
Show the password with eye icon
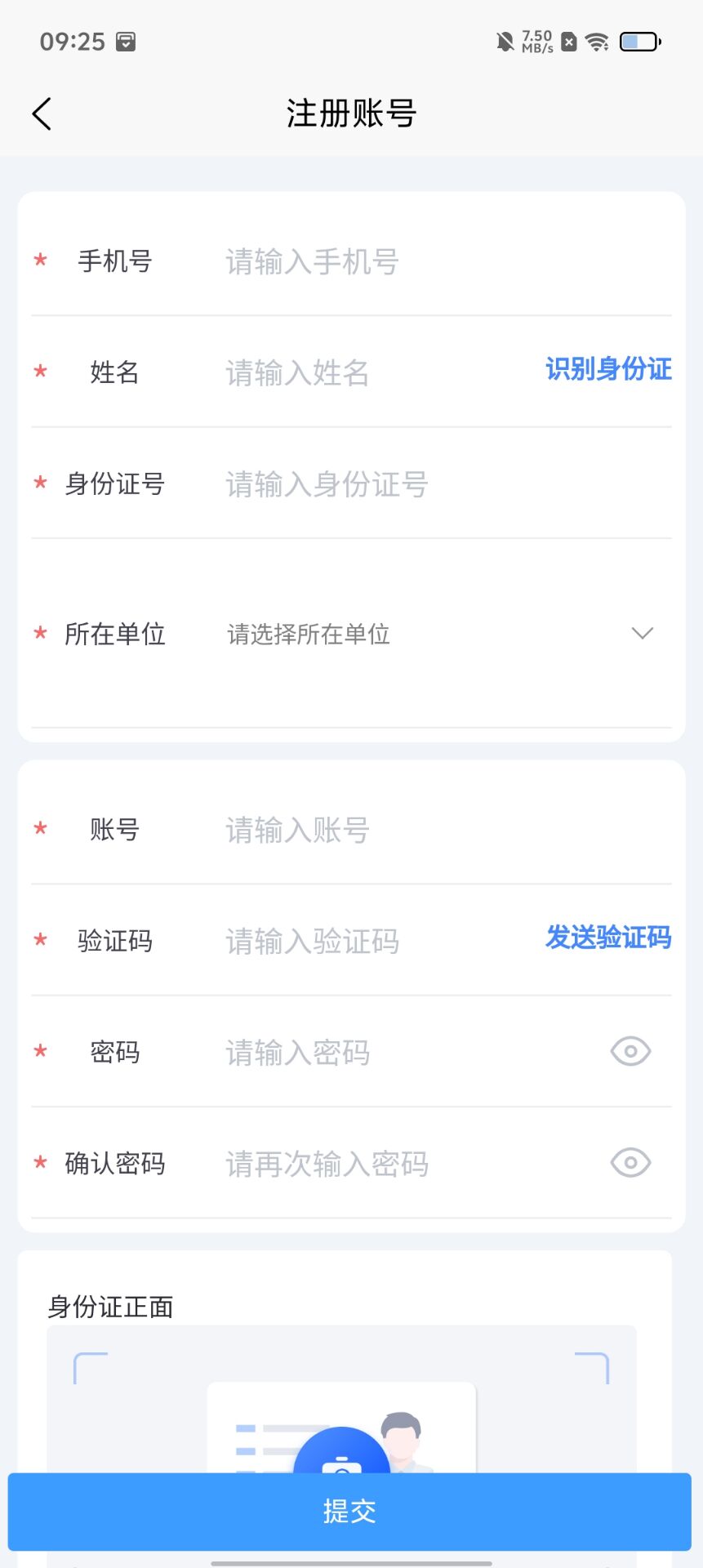point(630,1052)
